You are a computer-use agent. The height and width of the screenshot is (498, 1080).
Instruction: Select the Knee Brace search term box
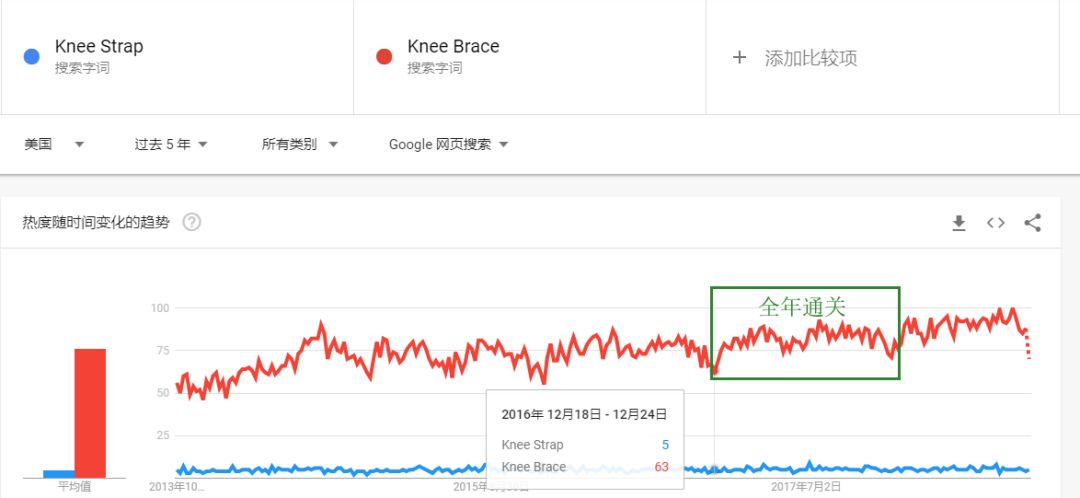tap(530, 57)
